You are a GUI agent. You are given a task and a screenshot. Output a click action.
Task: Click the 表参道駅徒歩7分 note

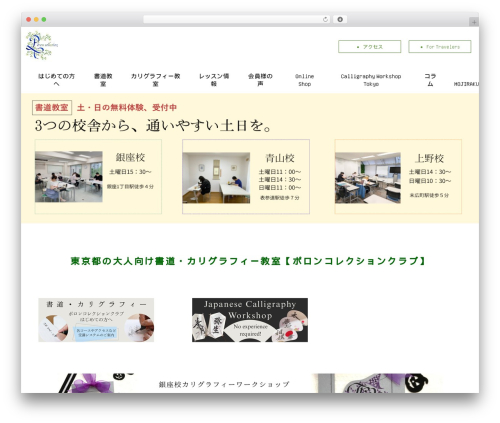[x=280, y=198]
